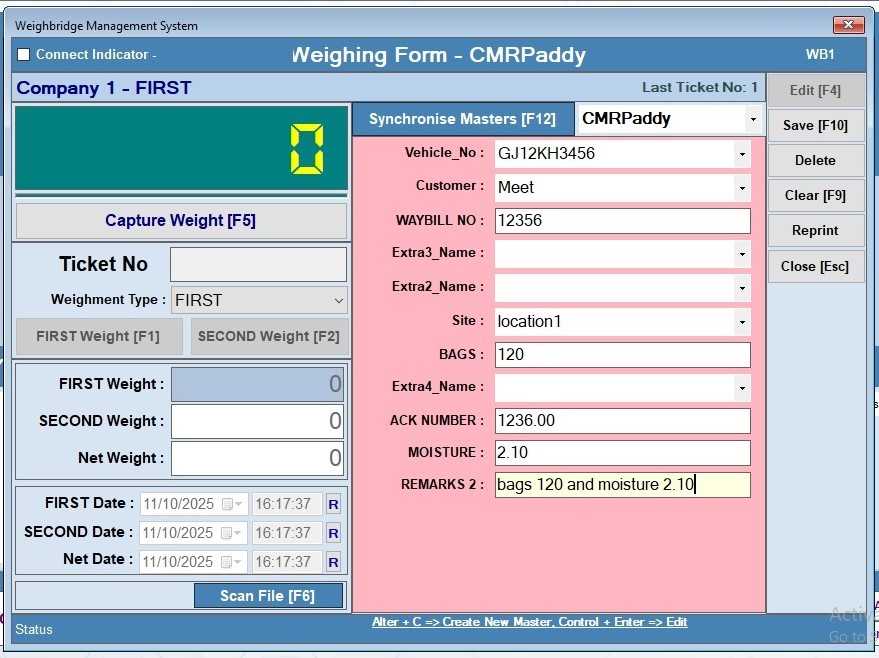Open the Net Date calendar picker

pyautogui.click(x=232, y=562)
